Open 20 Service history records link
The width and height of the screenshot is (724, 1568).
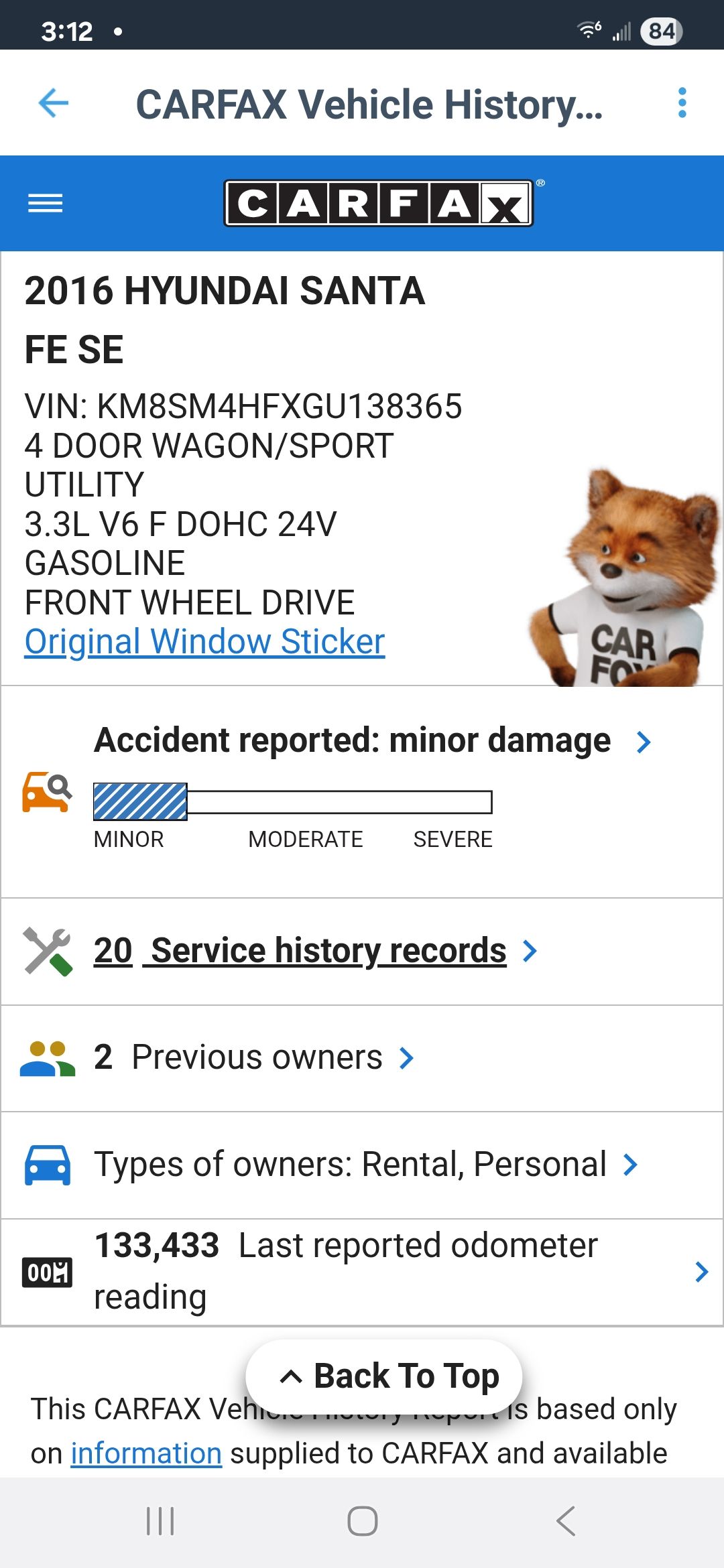point(300,951)
